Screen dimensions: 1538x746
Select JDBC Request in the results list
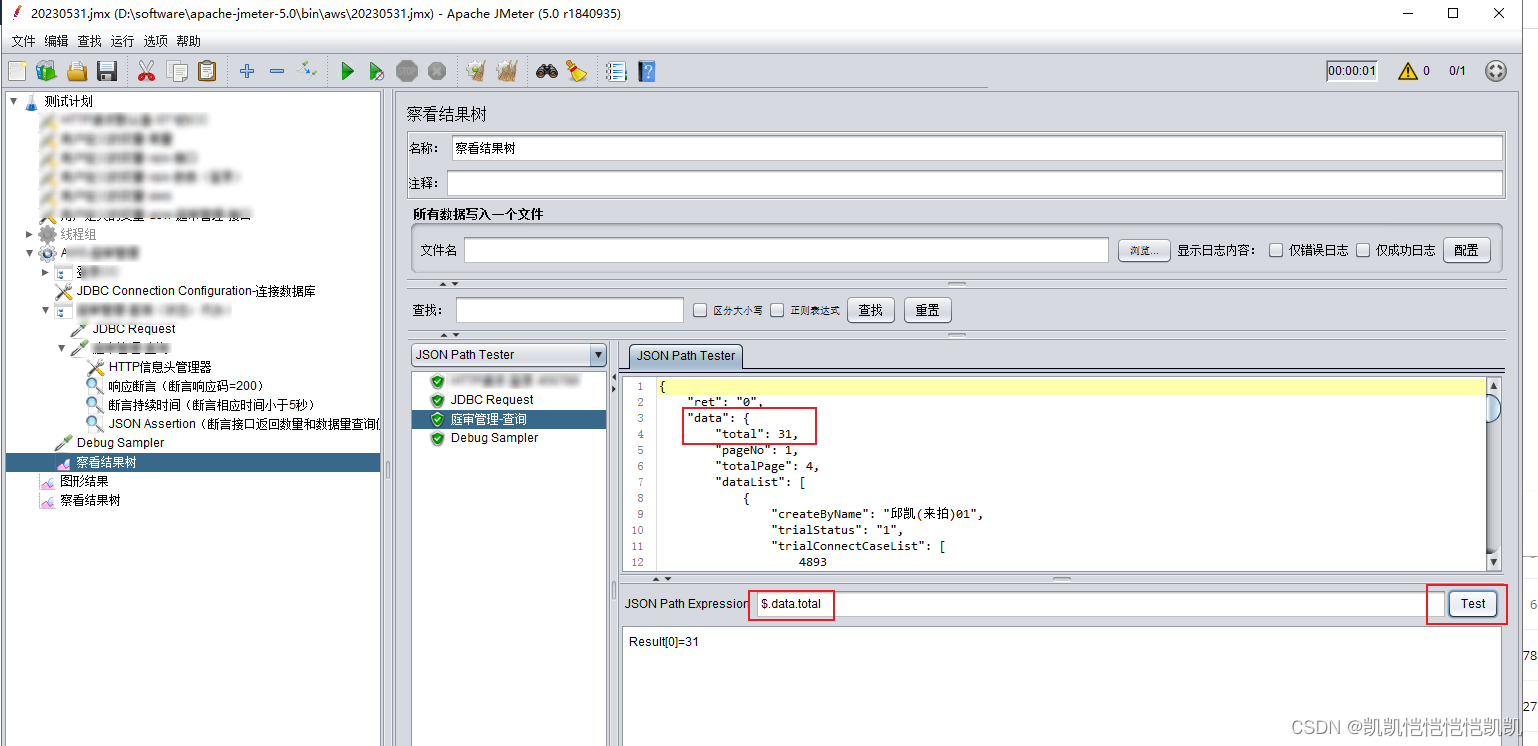point(492,400)
